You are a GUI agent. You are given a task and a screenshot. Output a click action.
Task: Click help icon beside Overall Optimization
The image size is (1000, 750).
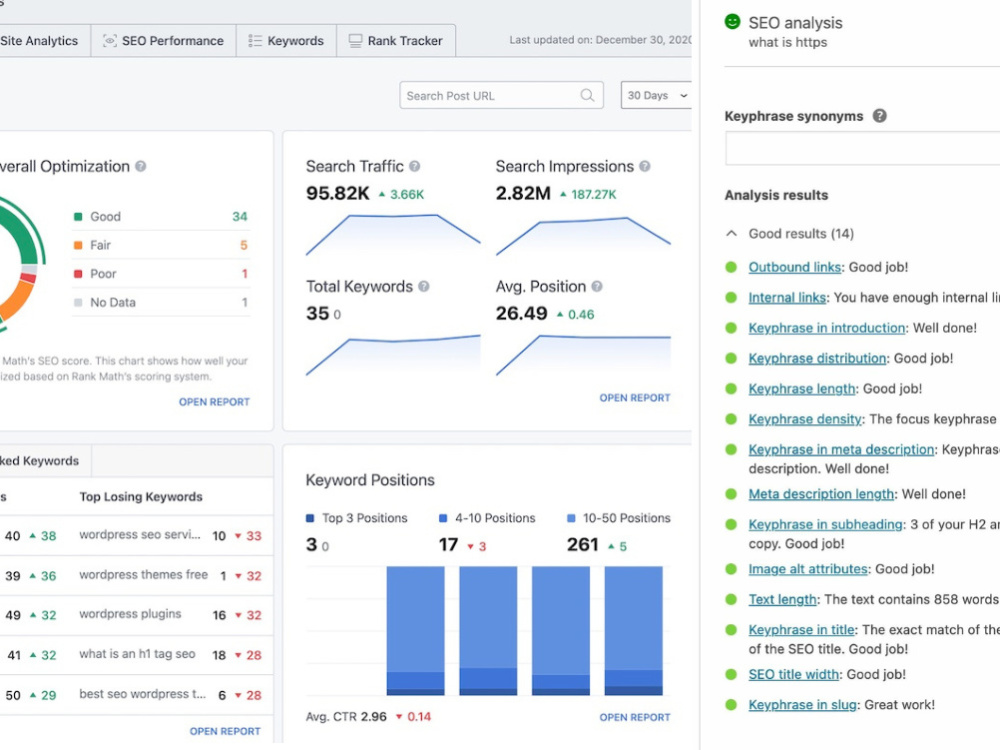tap(141, 166)
